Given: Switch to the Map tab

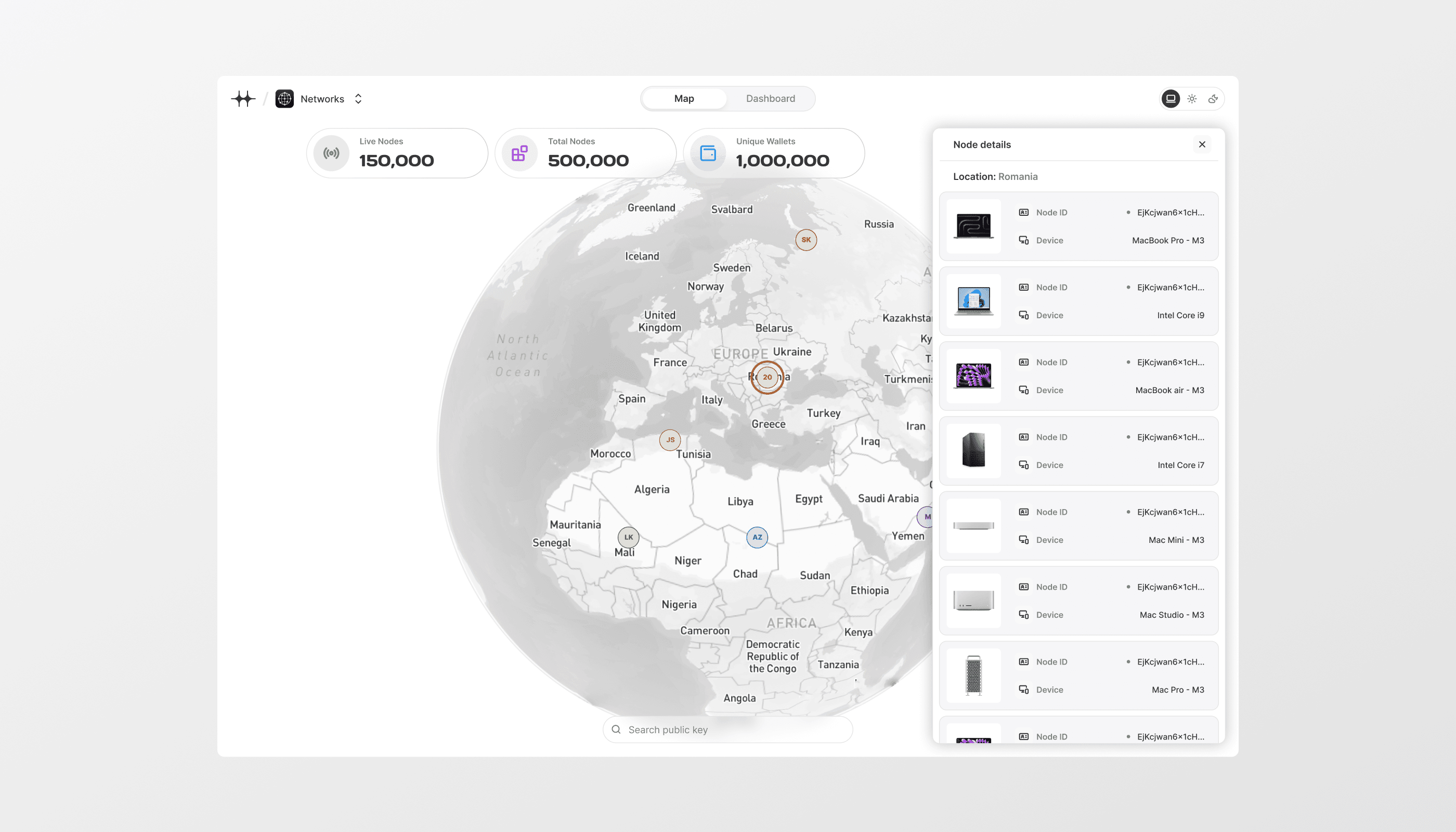Looking at the screenshot, I should coord(684,98).
